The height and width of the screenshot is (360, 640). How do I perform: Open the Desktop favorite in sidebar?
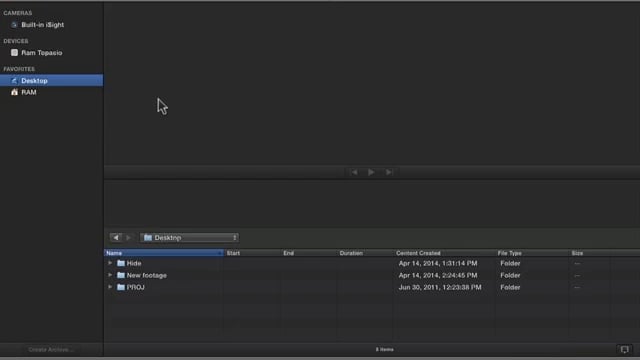click(x=51, y=80)
